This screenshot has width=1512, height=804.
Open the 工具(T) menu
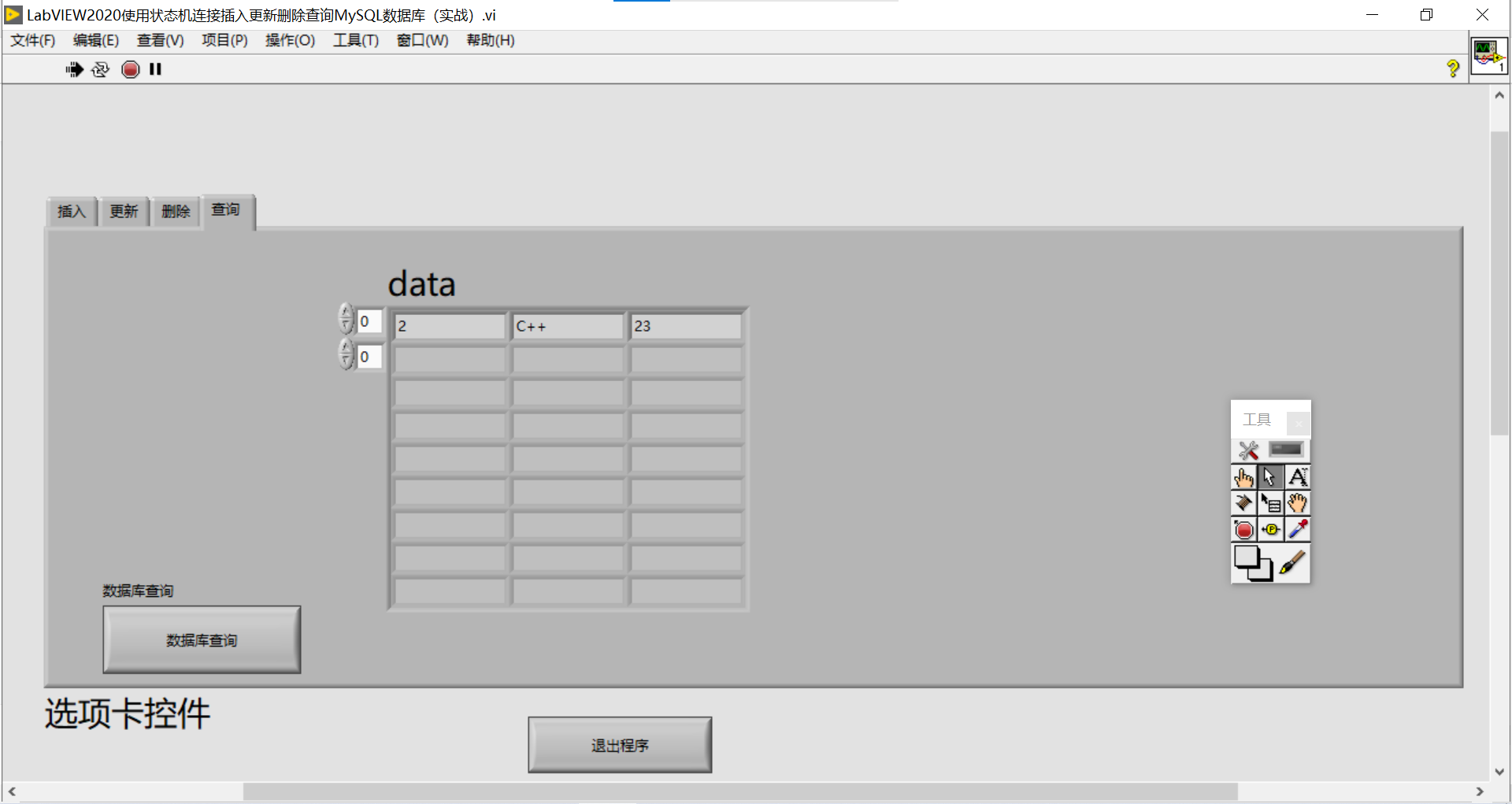point(354,40)
